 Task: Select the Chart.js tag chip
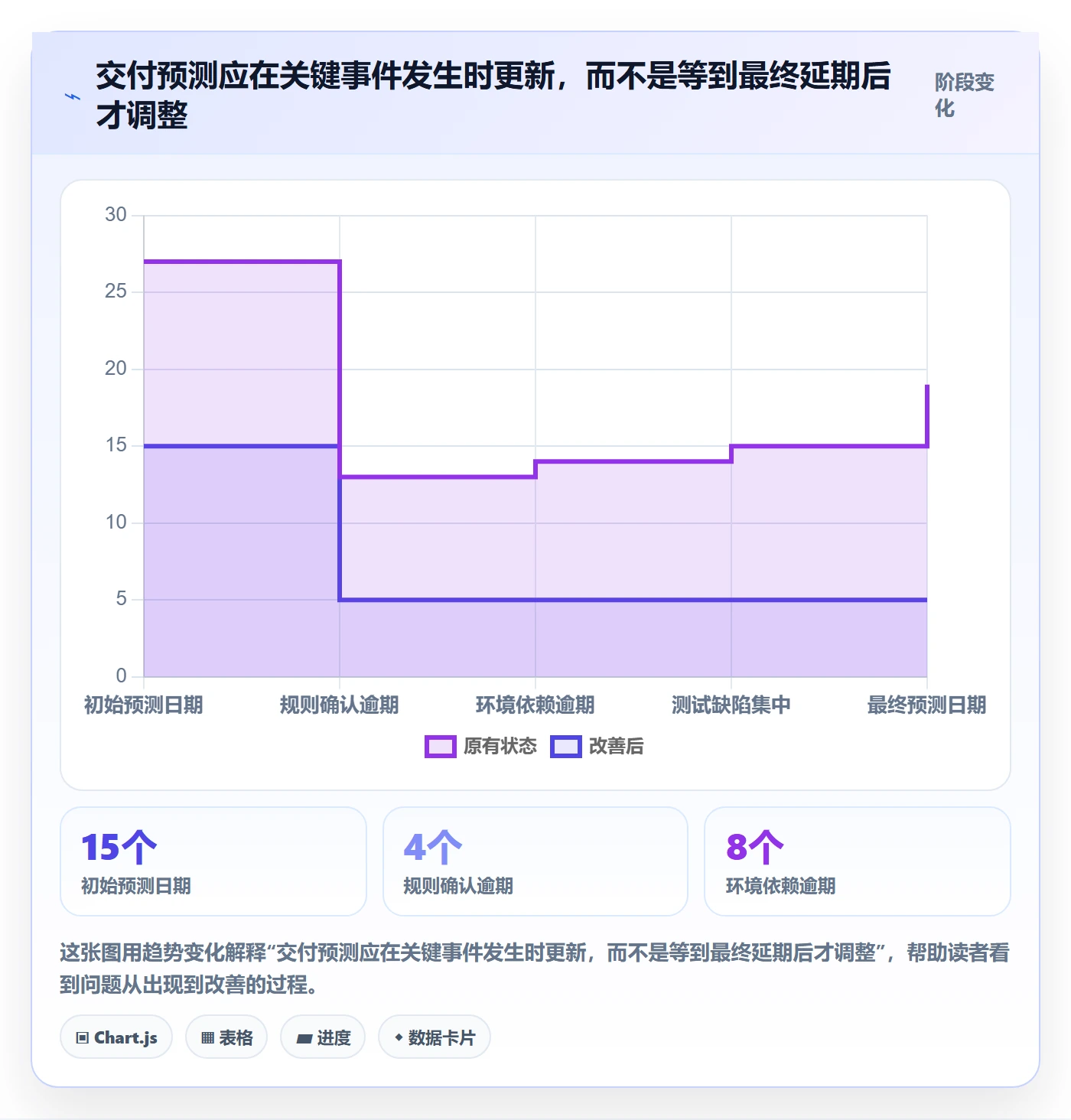116,1037
